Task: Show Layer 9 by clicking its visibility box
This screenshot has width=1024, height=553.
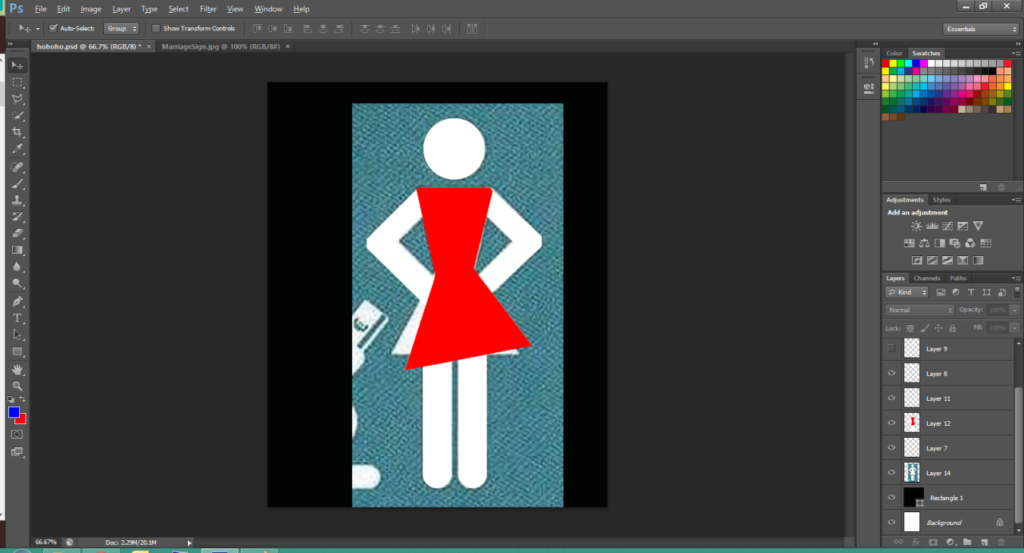Action: click(891, 348)
